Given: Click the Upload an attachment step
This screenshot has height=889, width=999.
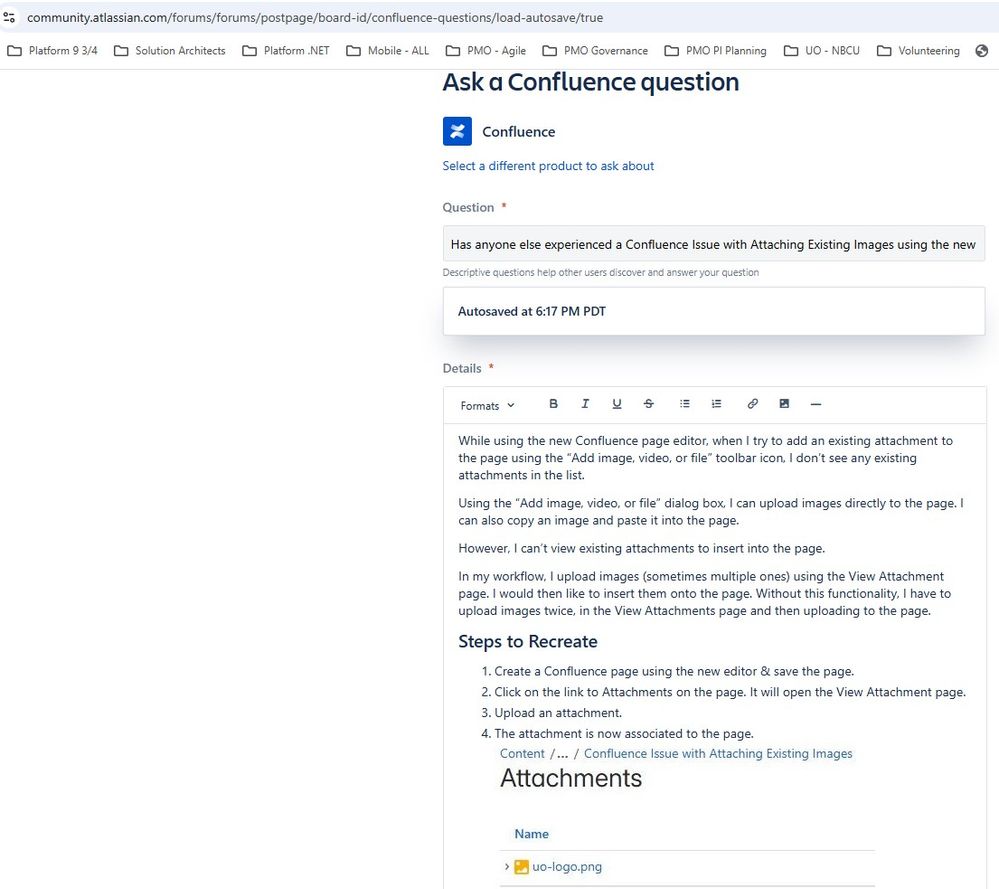Looking at the screenshot, I should (557, 712).
